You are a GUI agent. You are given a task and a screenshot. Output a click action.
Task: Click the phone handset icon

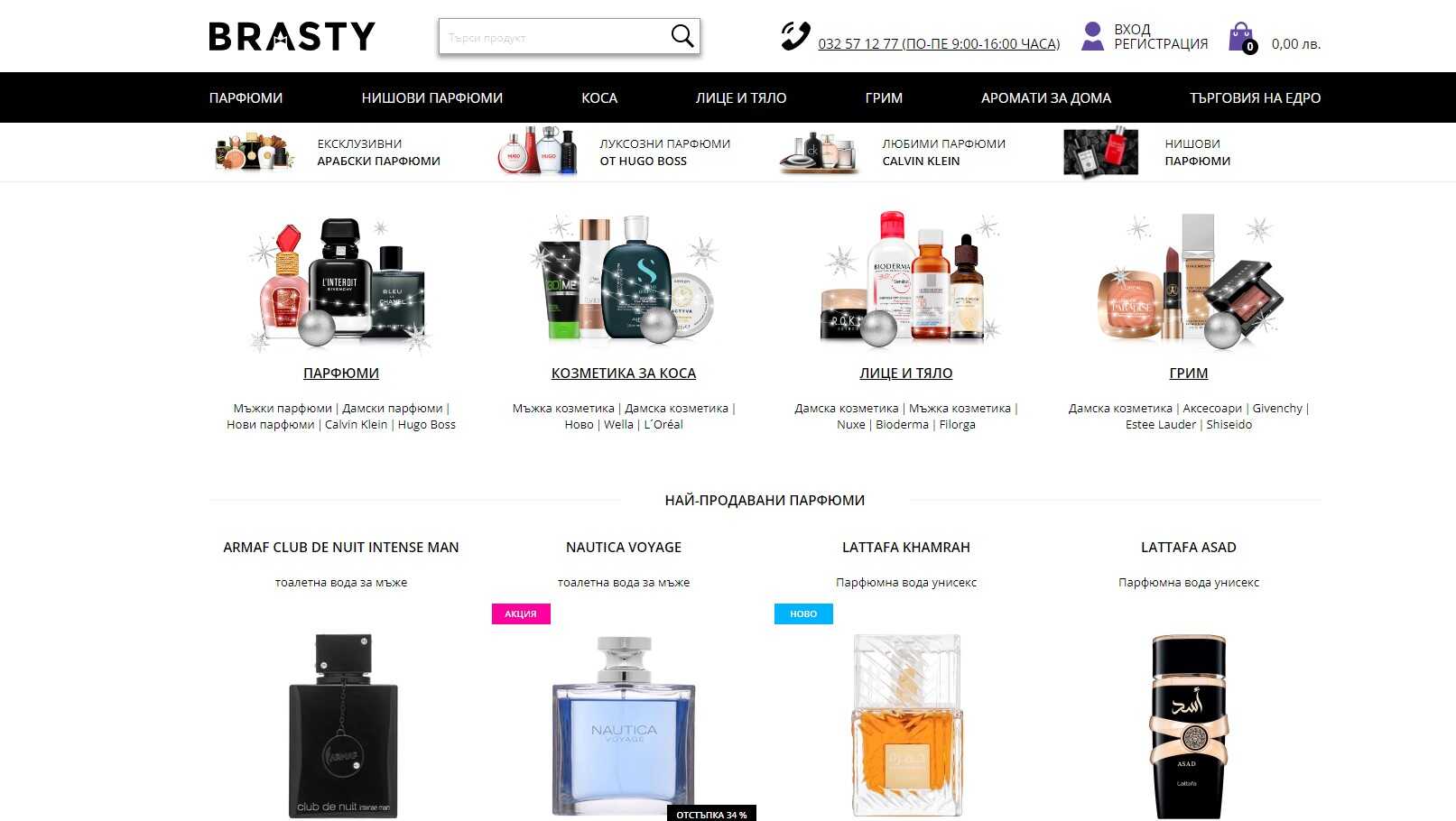pyautogui.click(x=795, y=36)
